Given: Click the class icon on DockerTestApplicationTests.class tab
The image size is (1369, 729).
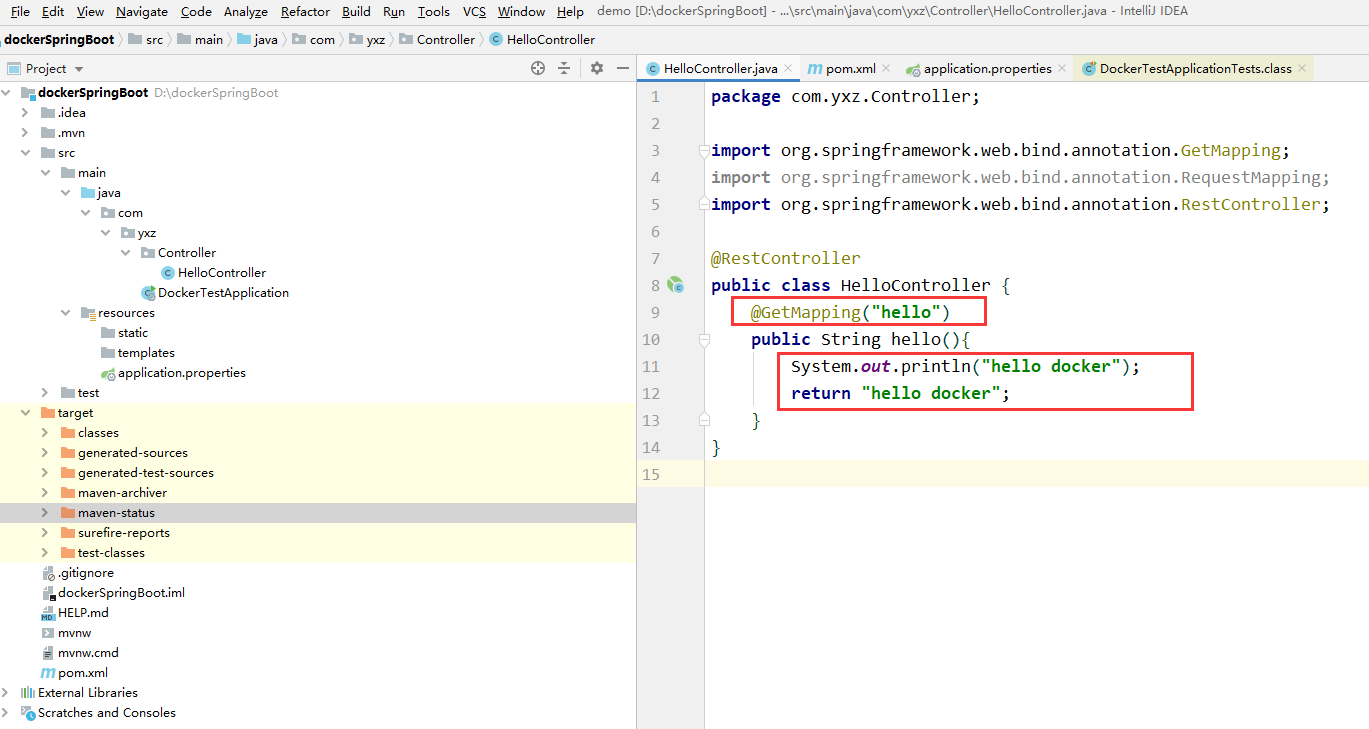Looking at the screenshot, I should [1088, 68].
